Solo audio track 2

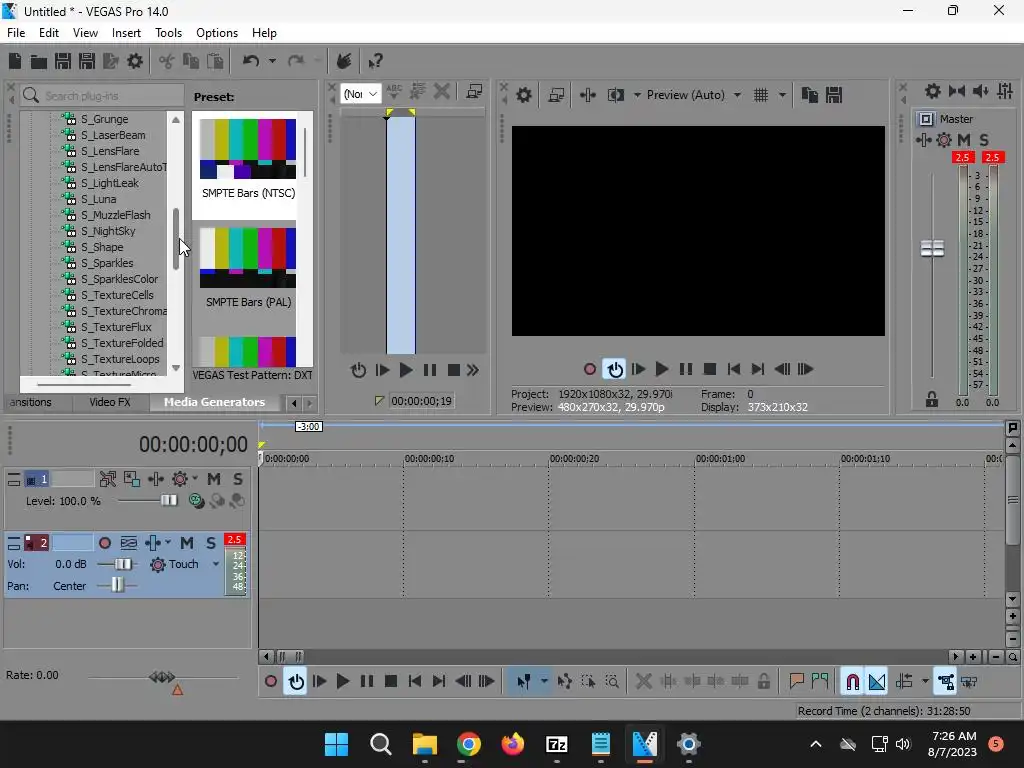pos(211,543)
